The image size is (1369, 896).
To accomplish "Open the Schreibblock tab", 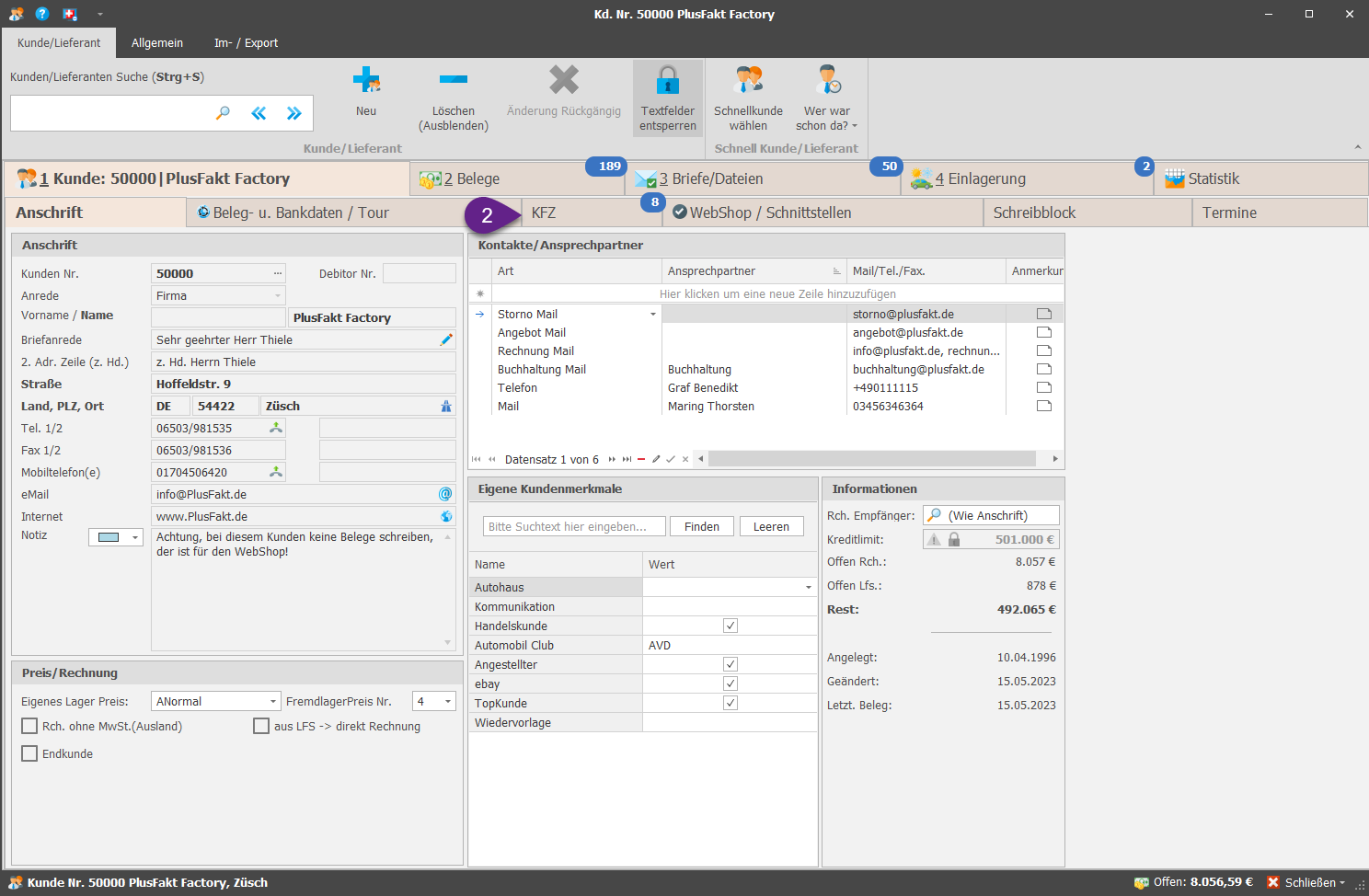I will (x=1087, y=213).
